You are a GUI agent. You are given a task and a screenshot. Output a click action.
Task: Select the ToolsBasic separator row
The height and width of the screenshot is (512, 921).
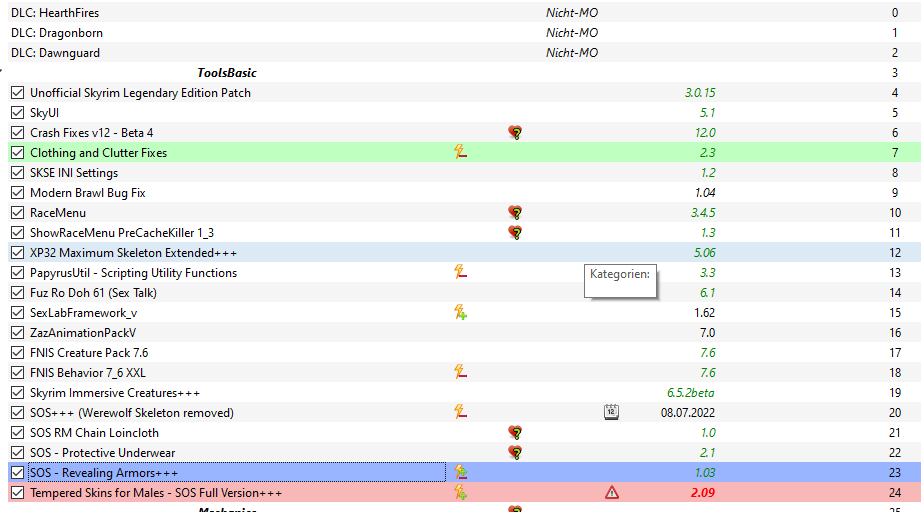pyautogui.click(x=227, y=73)
